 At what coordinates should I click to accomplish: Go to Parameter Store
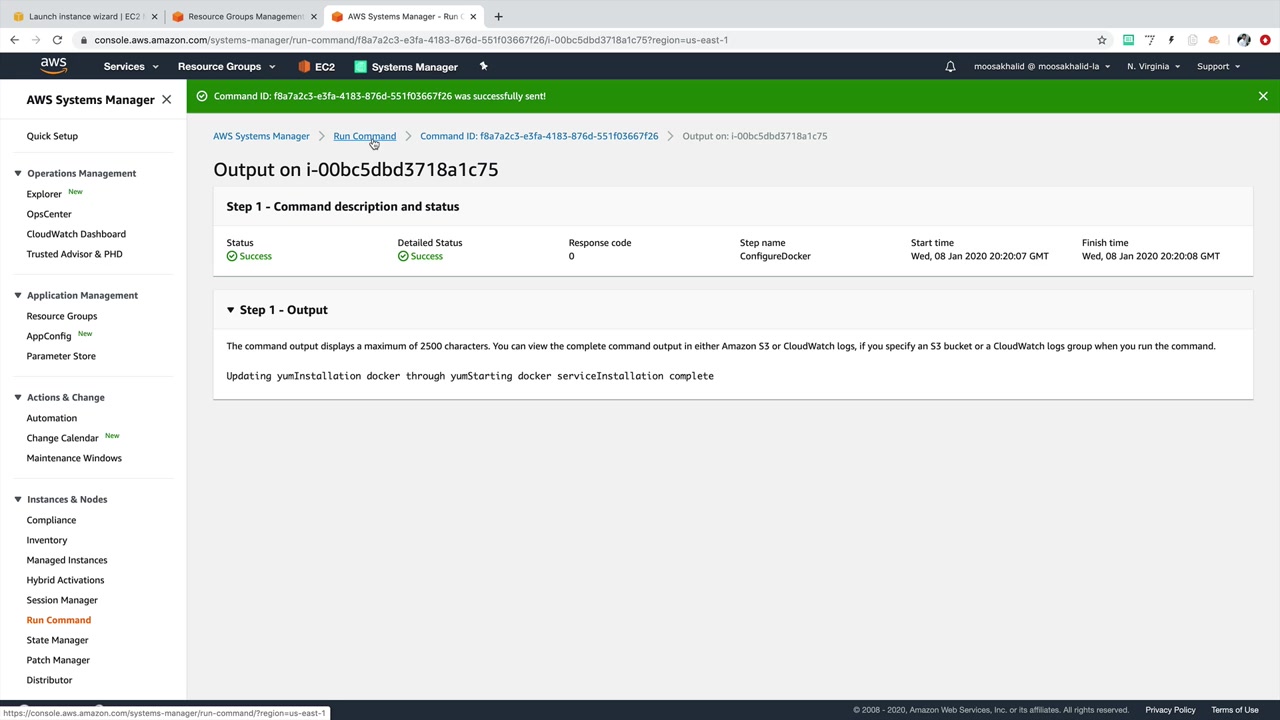[61, 356]
